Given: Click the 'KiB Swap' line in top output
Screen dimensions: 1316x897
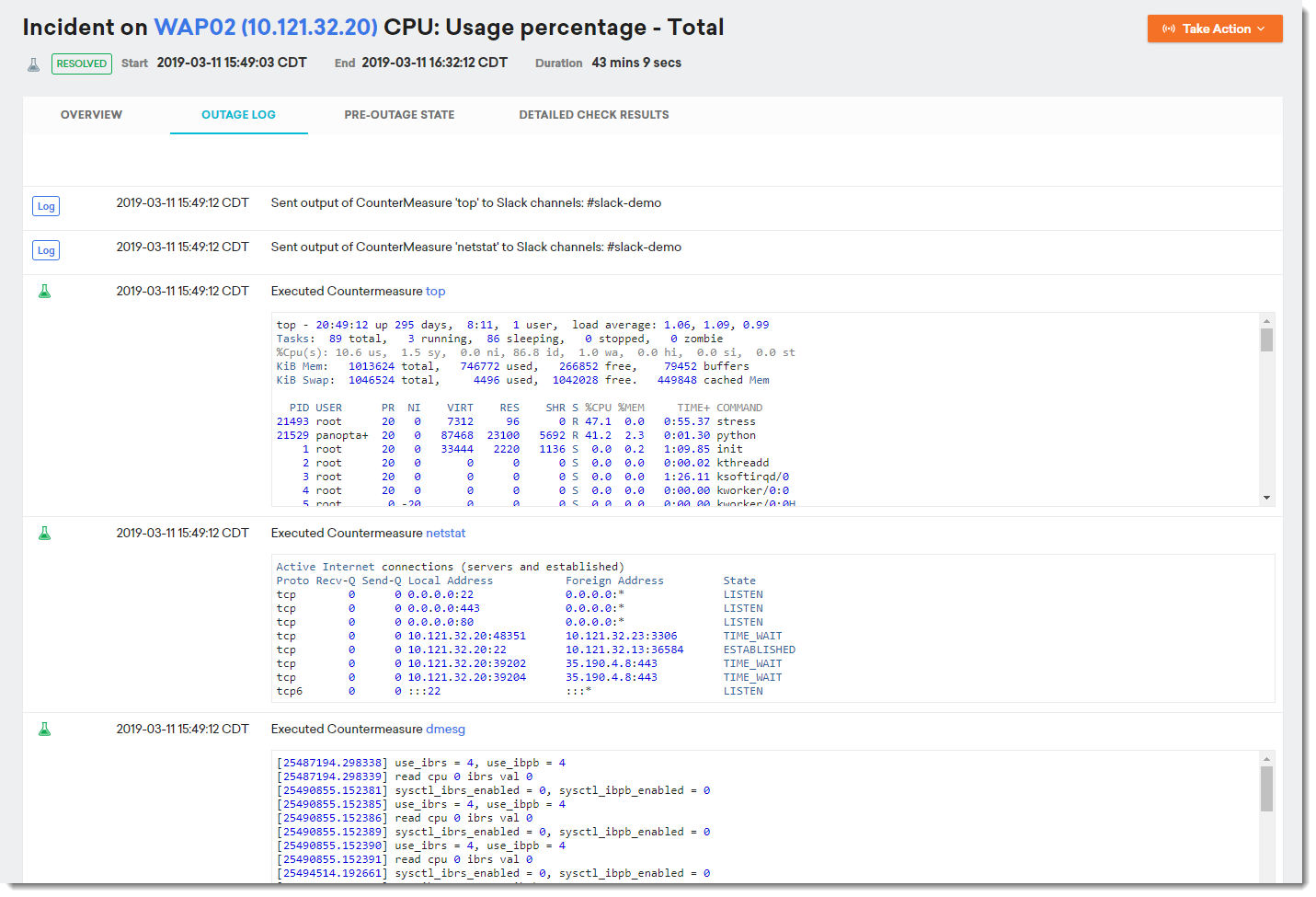Looking at the screenshot, I should point(522,381).
